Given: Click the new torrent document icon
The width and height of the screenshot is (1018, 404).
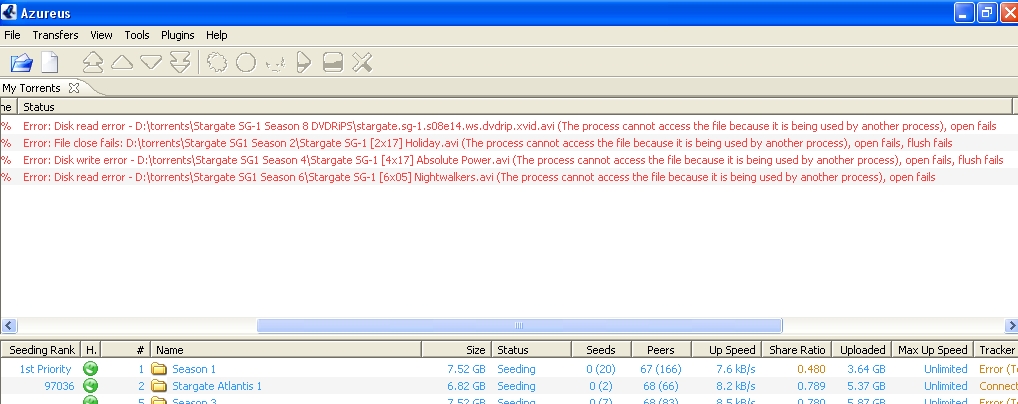Looking at the screenshot, I should pyautogui.click(x=50, y=62).
